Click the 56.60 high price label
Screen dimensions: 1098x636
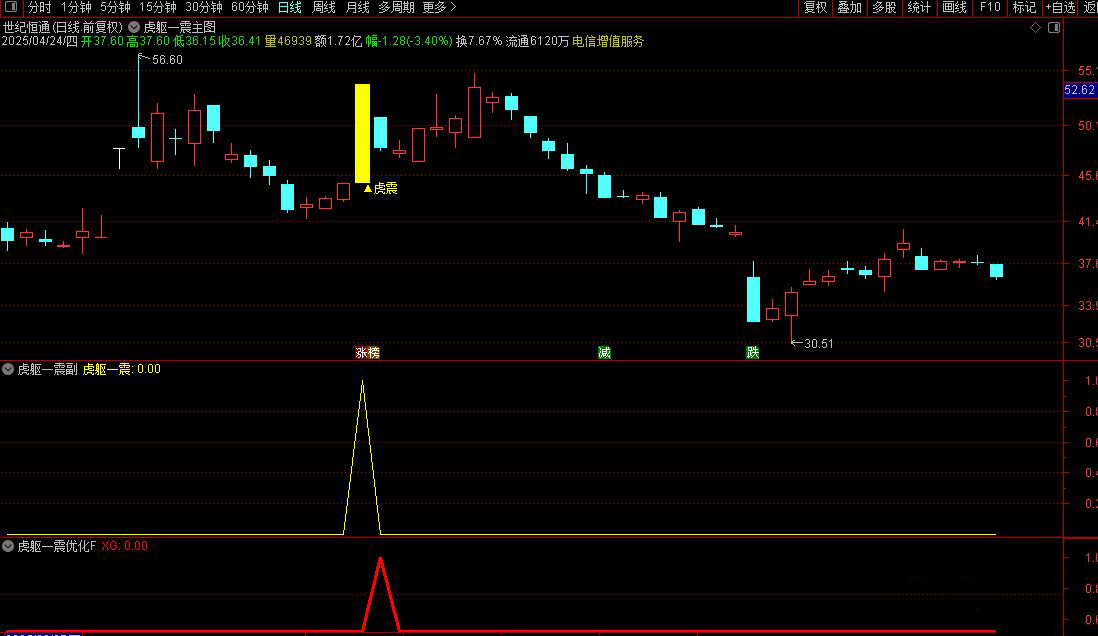[x=167, y=60]
